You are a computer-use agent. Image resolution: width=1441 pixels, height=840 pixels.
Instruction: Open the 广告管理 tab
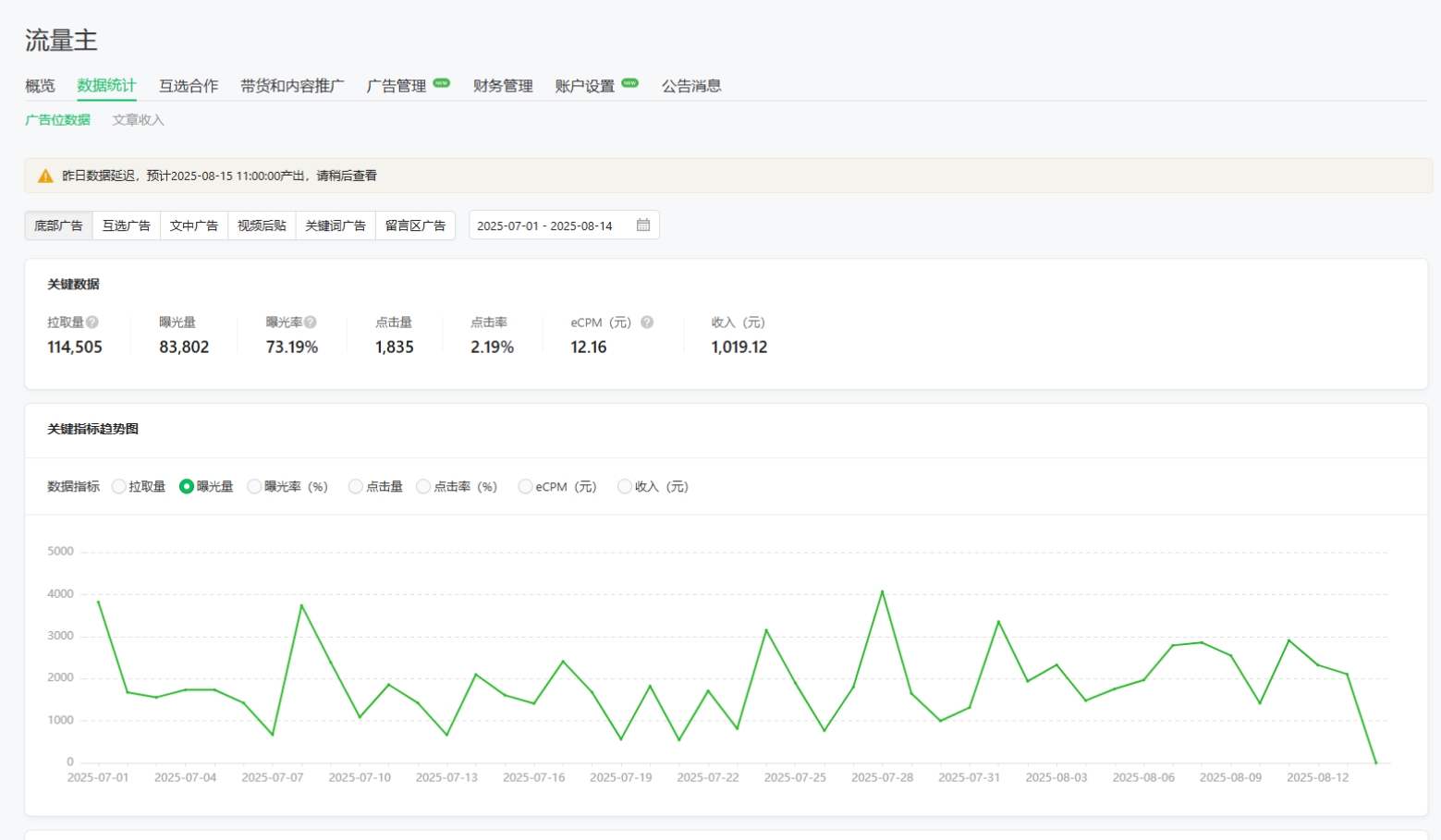397,86
